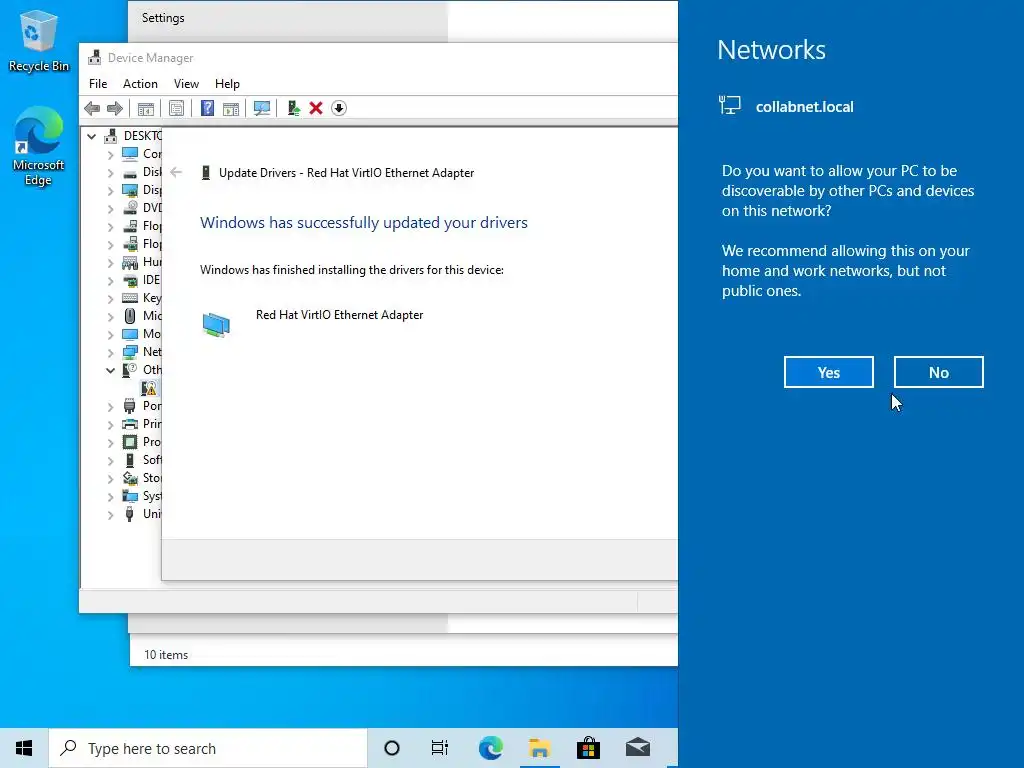
Task: Expand the System devices category arrow
Action: pos(110,496)
